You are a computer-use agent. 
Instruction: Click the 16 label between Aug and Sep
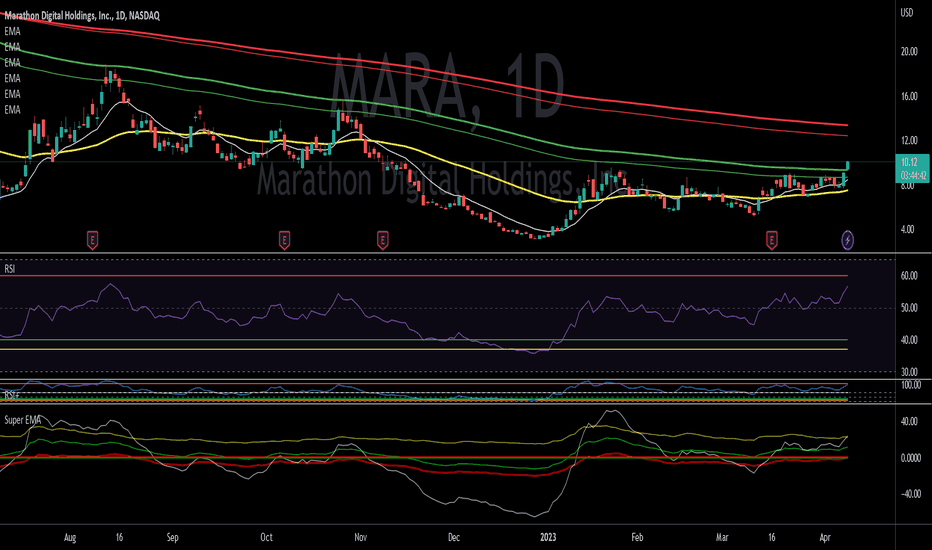119,538
